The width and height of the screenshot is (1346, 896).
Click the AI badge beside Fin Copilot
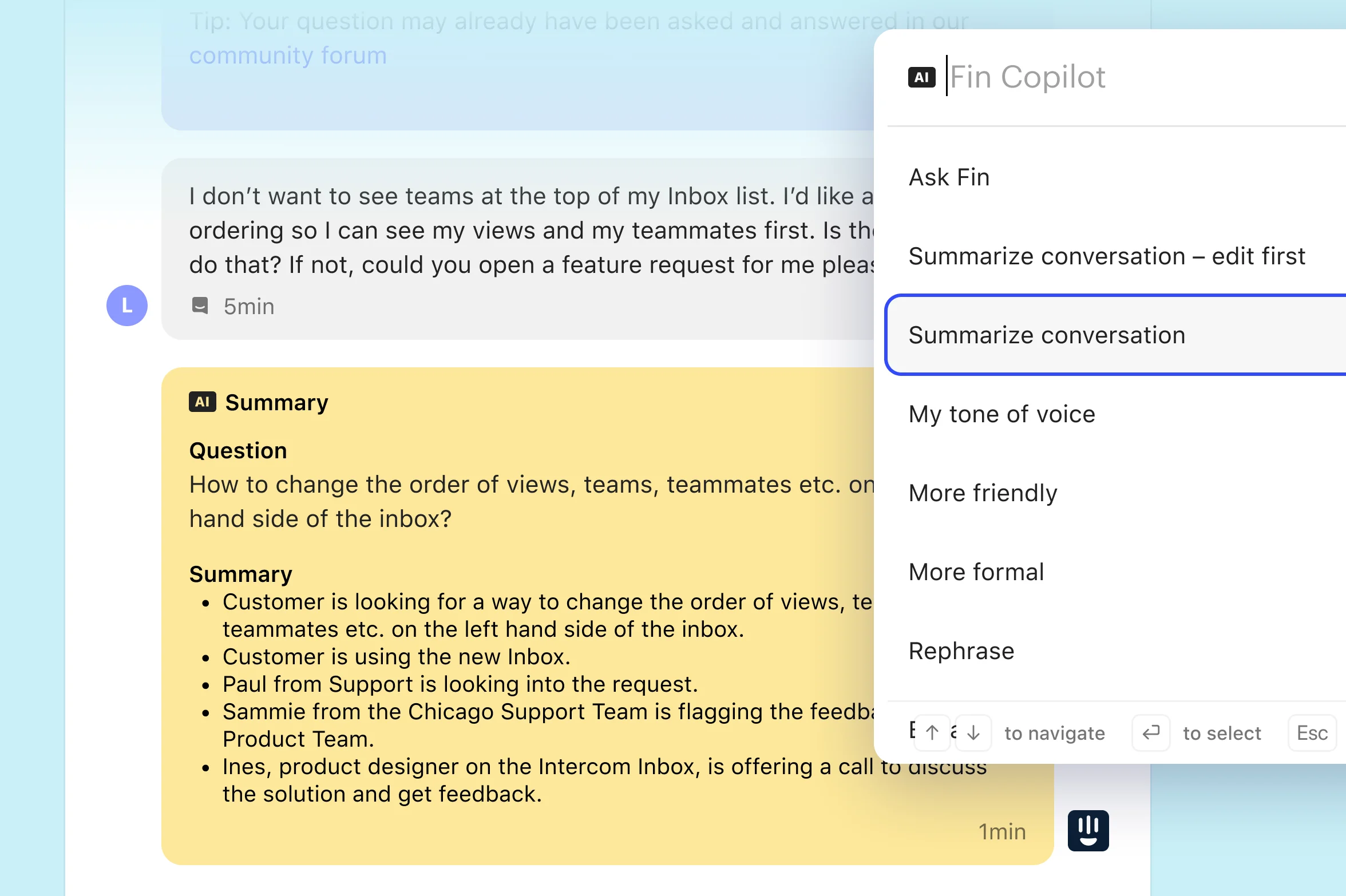point(921,77)
